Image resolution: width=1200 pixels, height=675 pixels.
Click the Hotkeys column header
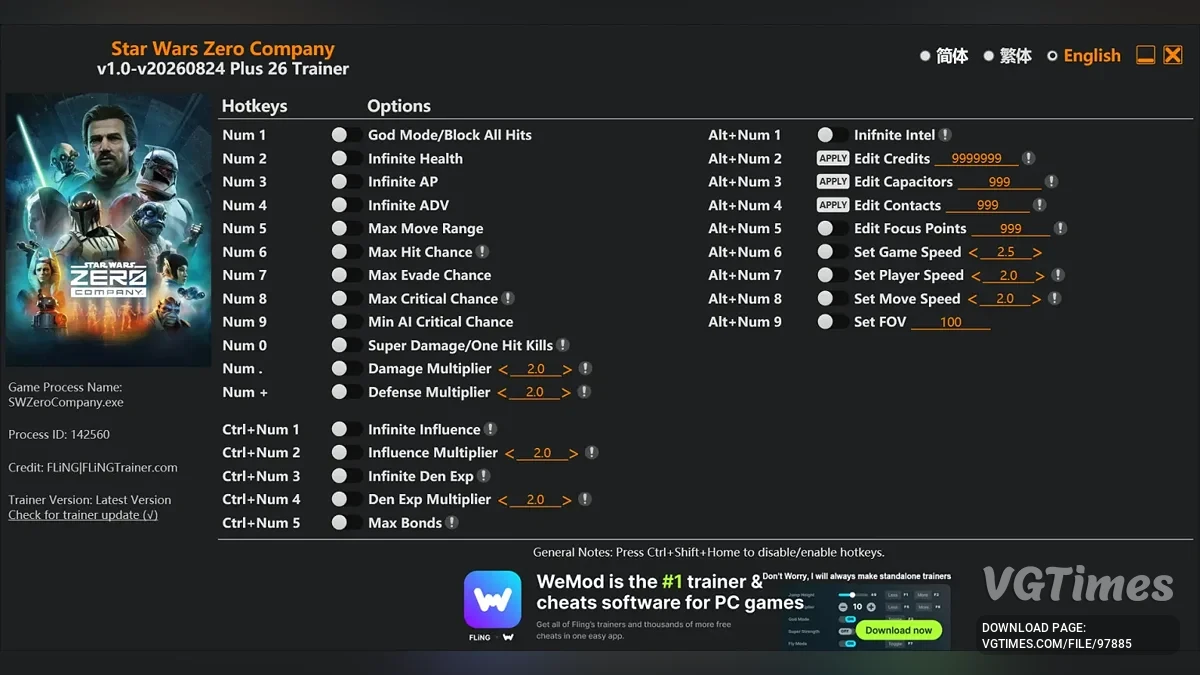click(x=254, y=106)
